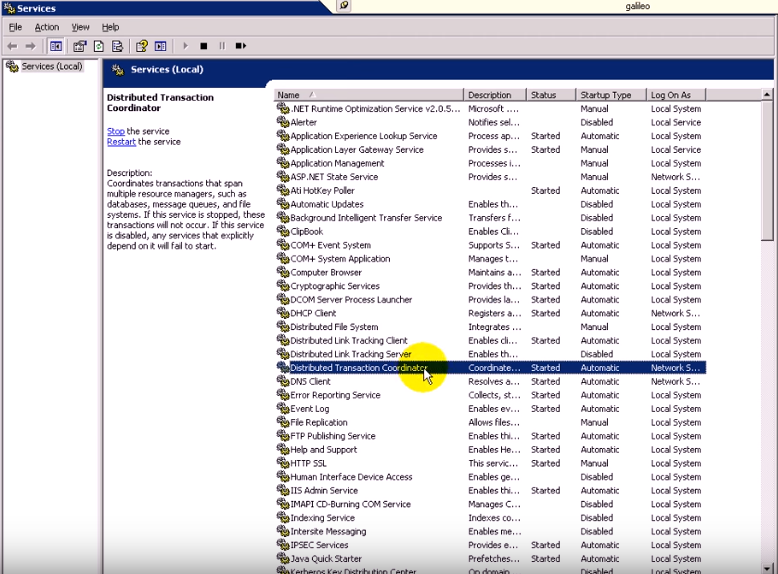This screenshot has width=778, height=574.
Task: Select the IIS Admin Service row
Action: pyautogui.click(x=324, y=490)
